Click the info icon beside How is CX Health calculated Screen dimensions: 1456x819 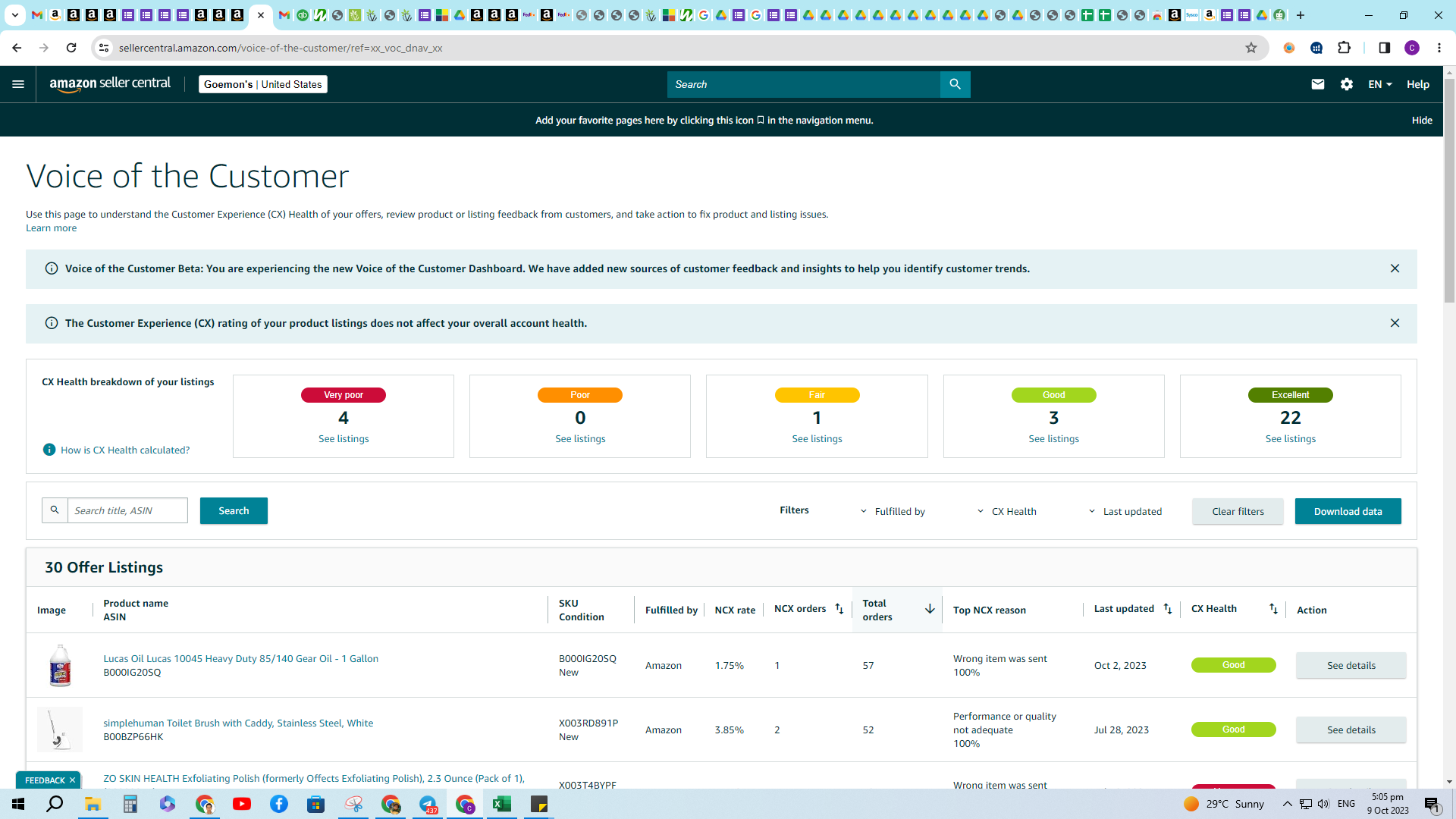(49, 450)
